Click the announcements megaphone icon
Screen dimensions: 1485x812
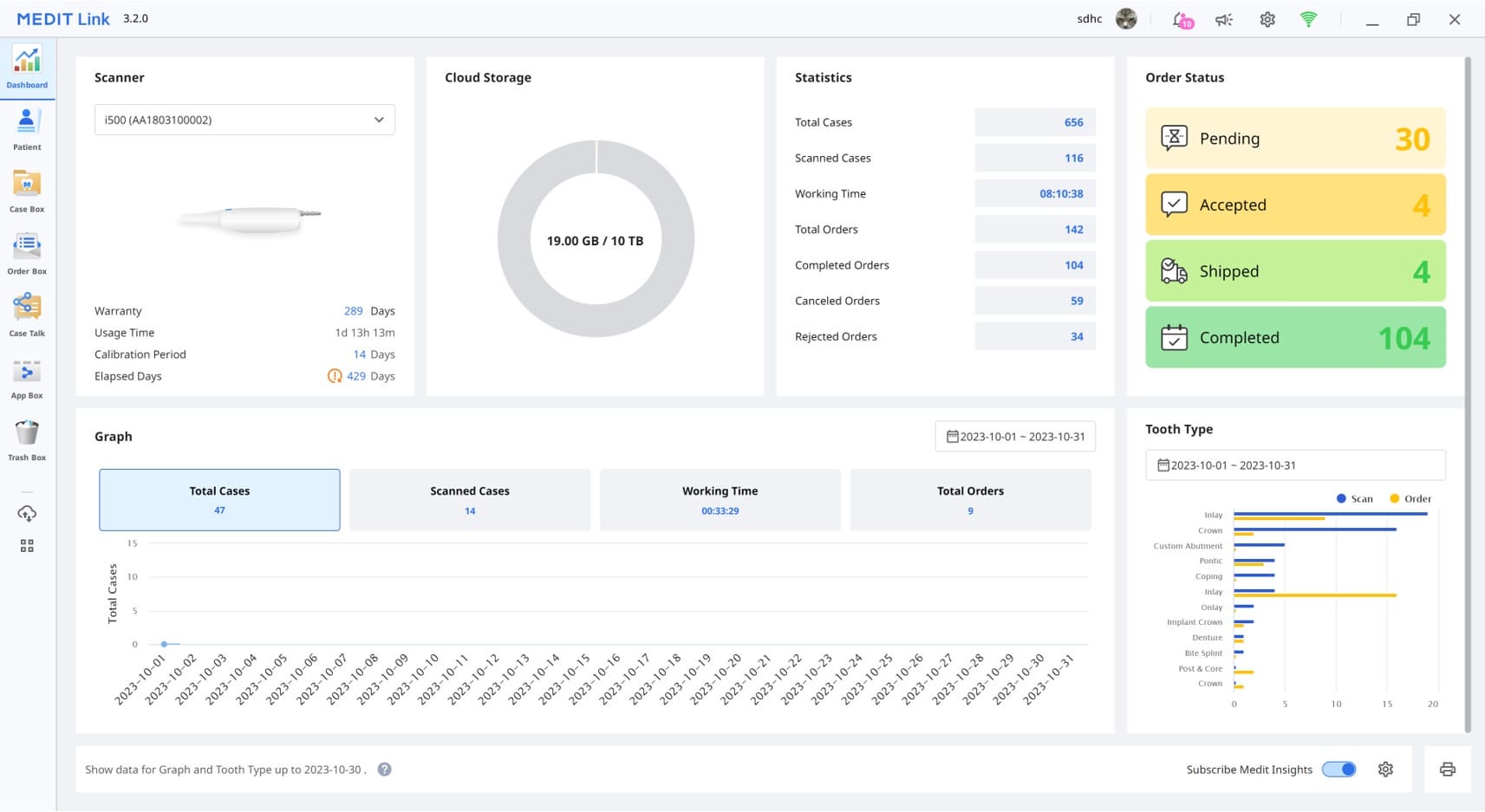1223,18
